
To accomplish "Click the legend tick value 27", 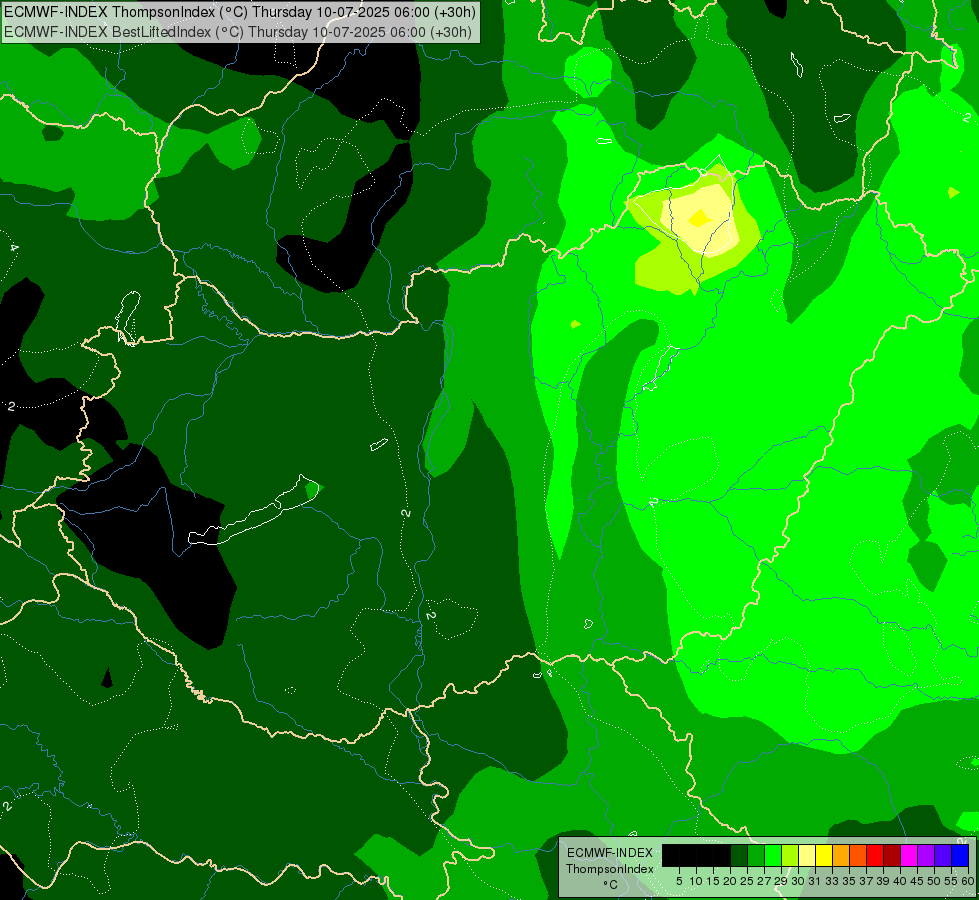I will pos(764,881).
